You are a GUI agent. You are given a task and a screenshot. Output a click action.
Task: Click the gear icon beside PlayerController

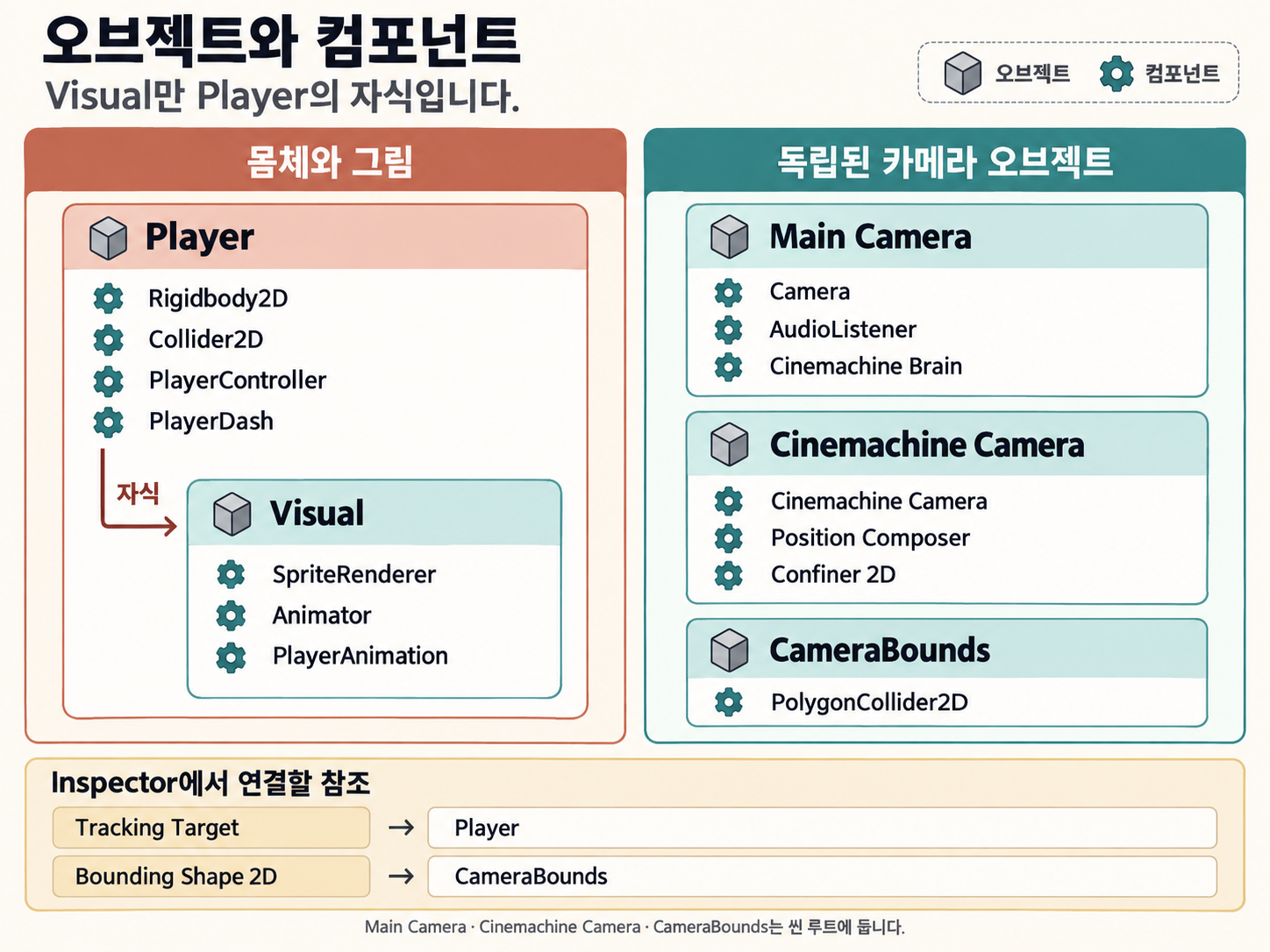tap(109, 380)
